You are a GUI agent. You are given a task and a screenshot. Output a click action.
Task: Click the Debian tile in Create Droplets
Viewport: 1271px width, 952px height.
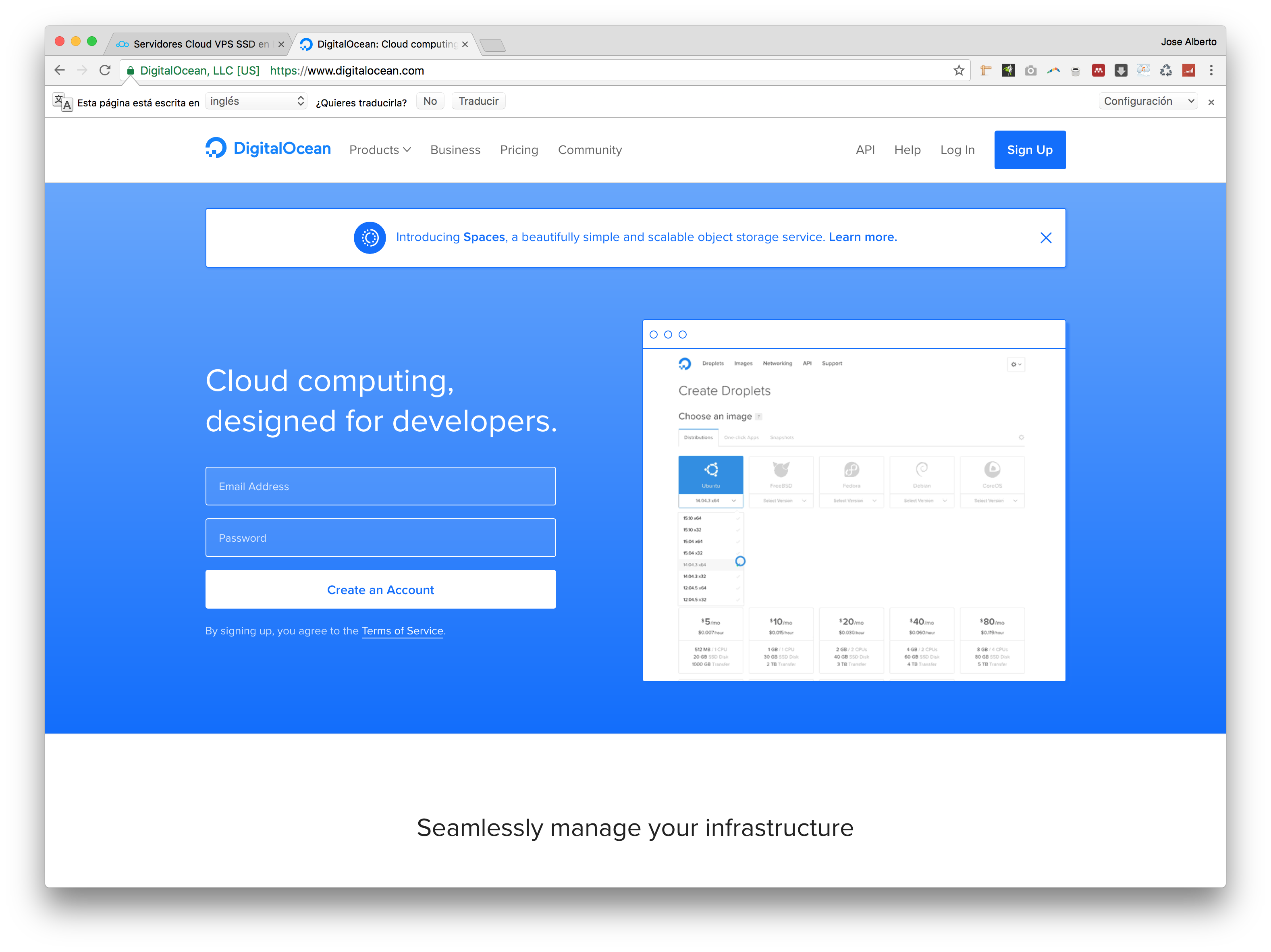point(922,474)
